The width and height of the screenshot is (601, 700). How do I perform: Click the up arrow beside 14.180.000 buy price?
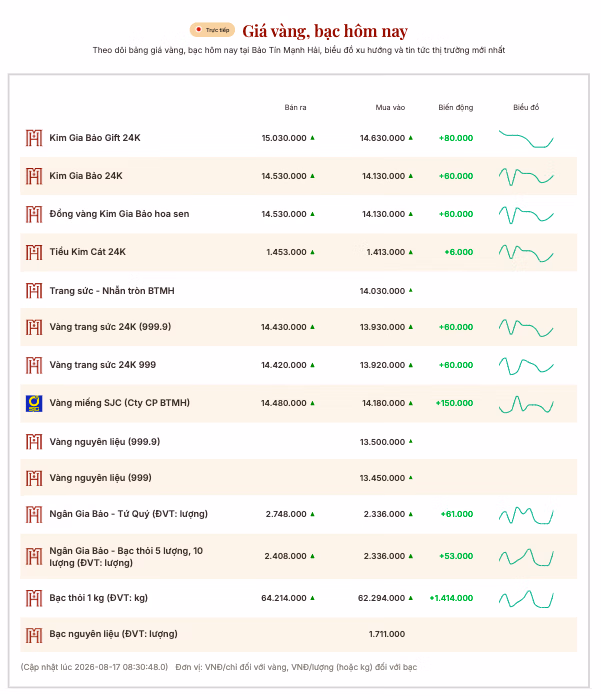pos(411,403)
